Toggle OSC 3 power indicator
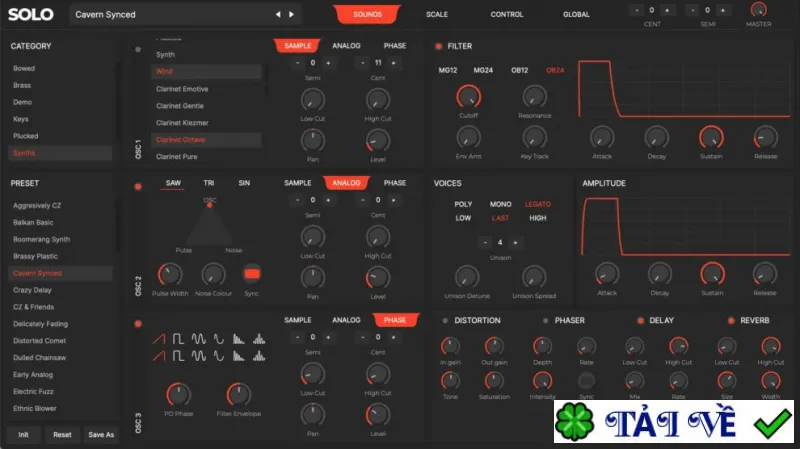The height and width of the screenshot is (449, 800). (x=138, y=324)
